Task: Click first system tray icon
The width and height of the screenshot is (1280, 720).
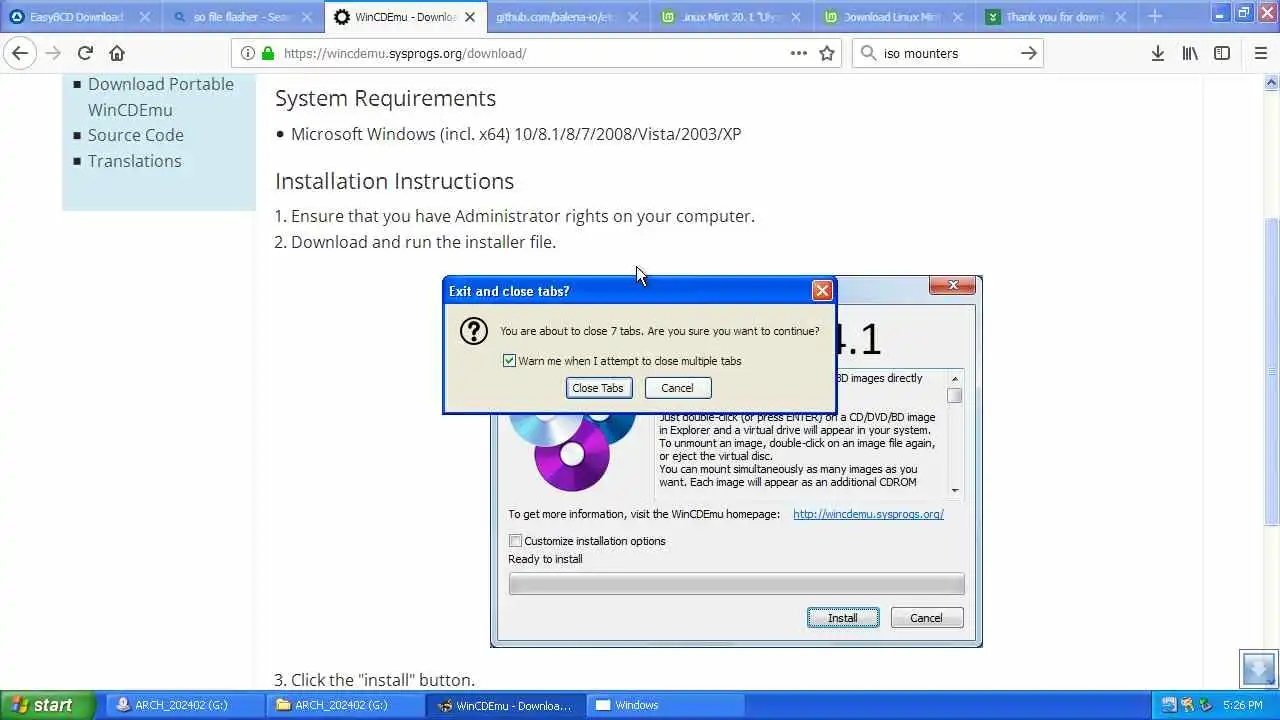Action: tap(1168, 705)
